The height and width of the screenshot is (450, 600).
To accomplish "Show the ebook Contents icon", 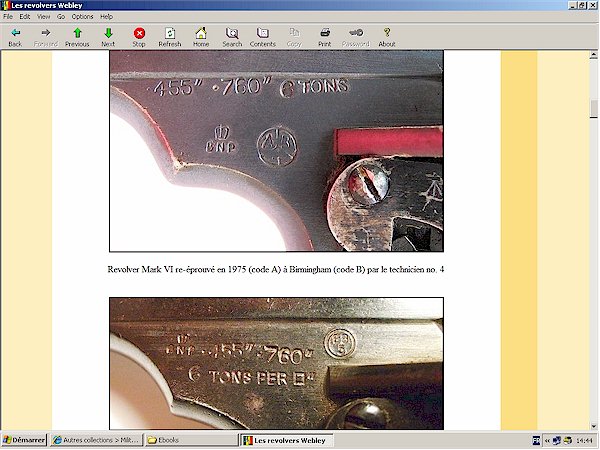I will [x=262, y=33].
